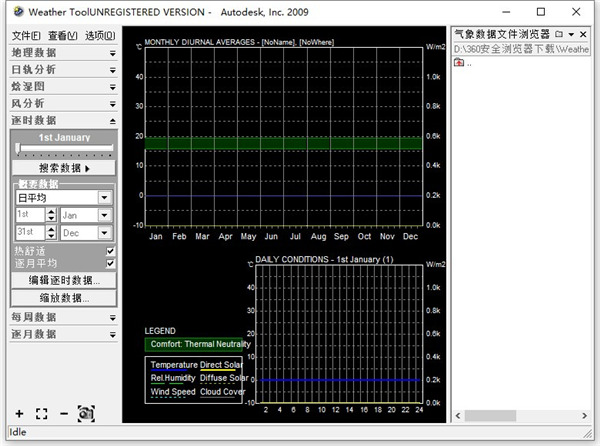Toggle the 热舒适 checkbox
Viewport: 600px width, 446px height.
pyautogui.click(x=110, y=251)
